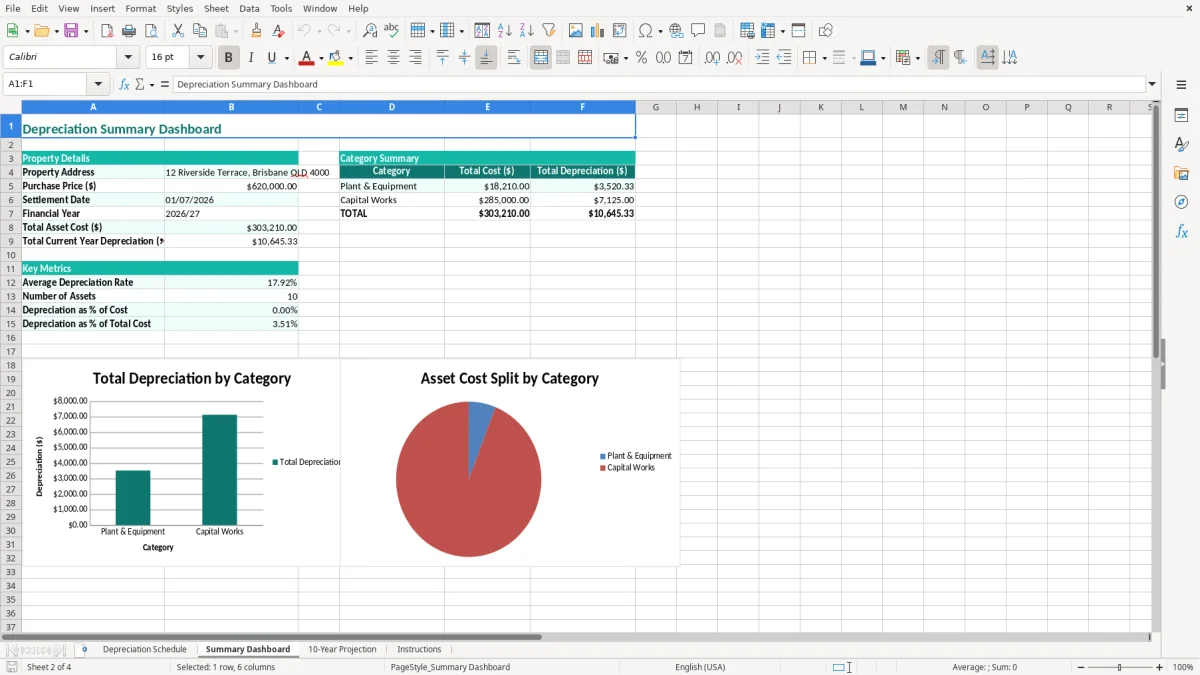Clone formatting with the paintbrush
Image resolution: width=1200 pixels, height=675 pixels.
256,31
